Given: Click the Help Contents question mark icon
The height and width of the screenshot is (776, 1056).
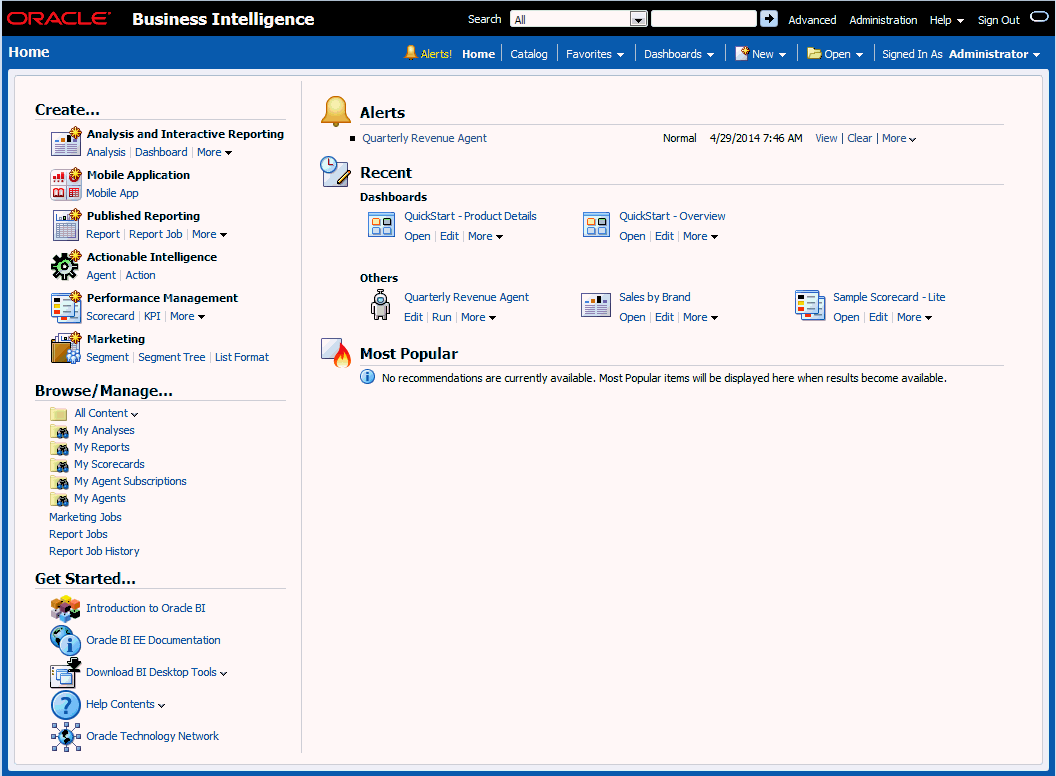Looking at the screenshot, I should [65, 705].
